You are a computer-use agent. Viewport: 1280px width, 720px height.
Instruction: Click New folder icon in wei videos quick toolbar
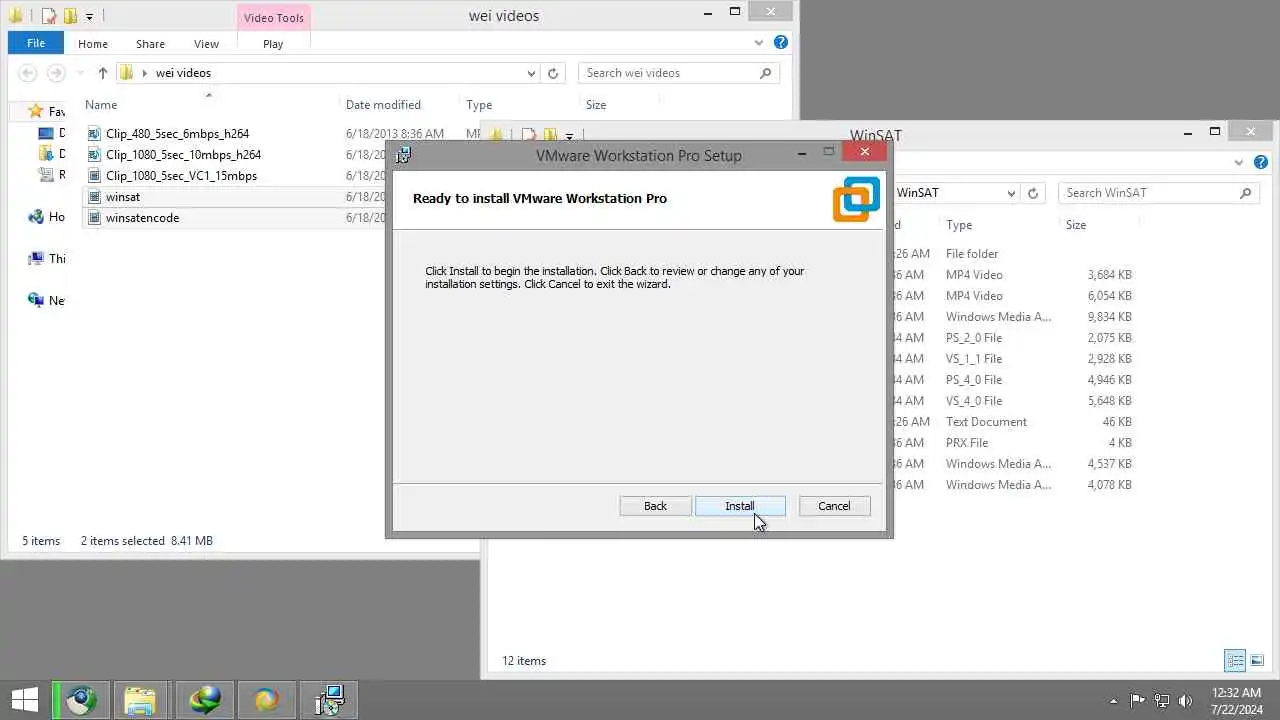[69, 16]
